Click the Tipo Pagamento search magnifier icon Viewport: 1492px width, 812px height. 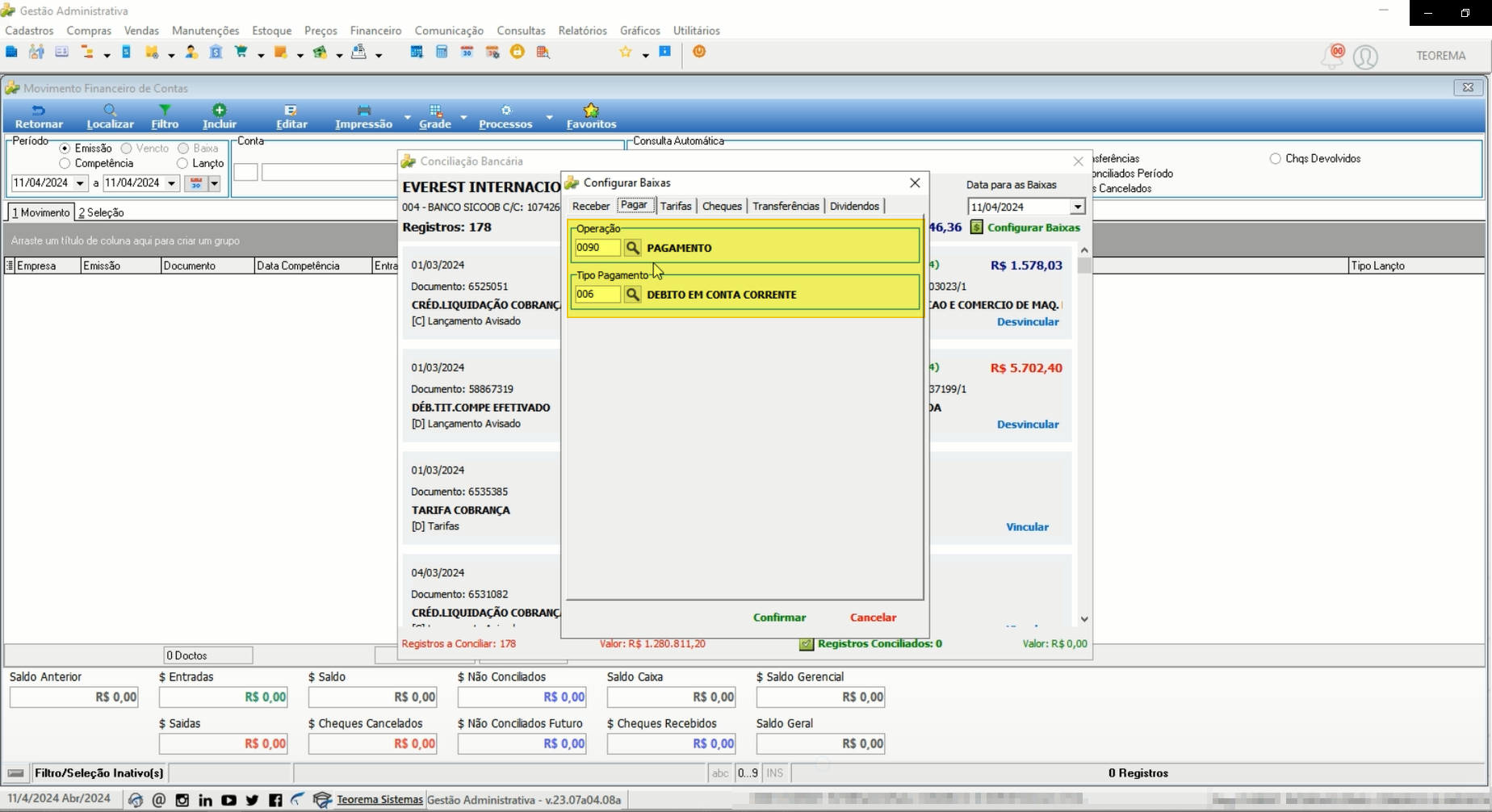click(x=632, y=295)
